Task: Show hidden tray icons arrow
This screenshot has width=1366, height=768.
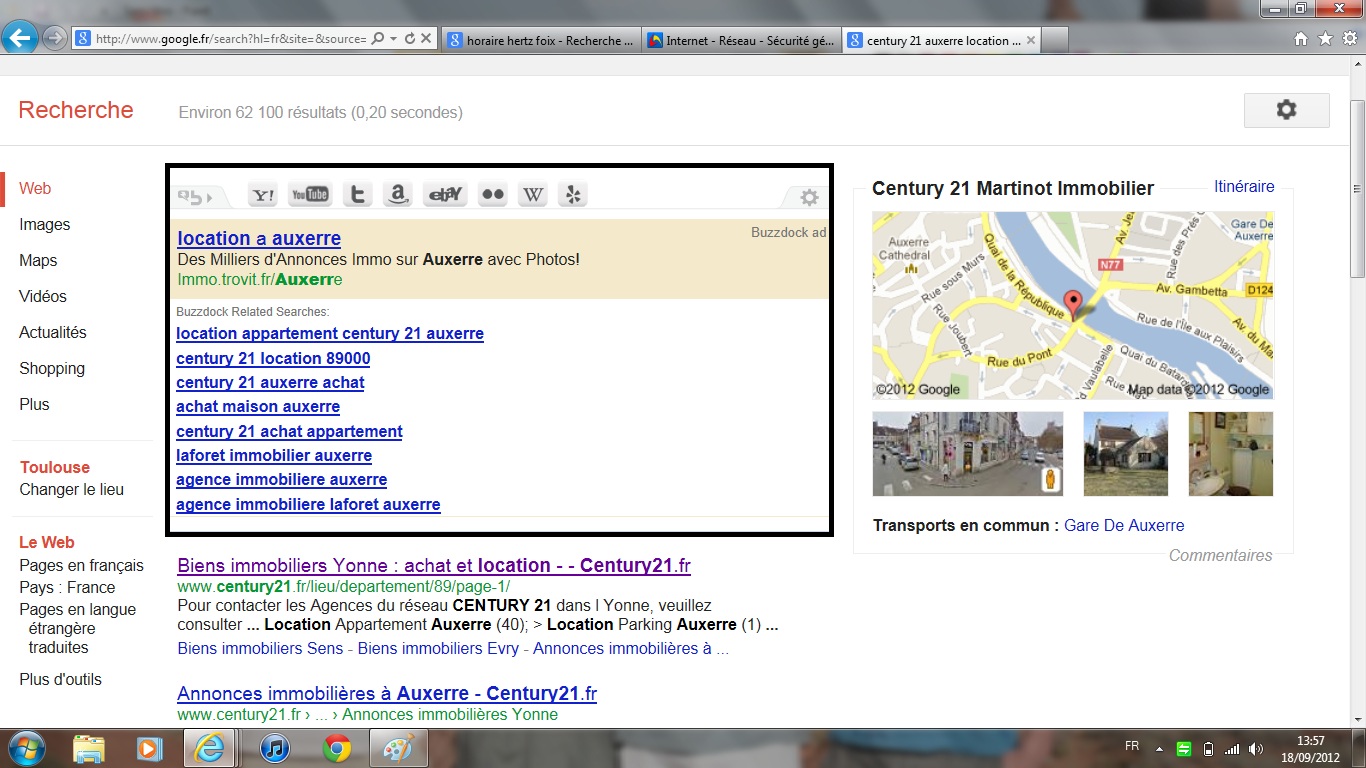Action: [1160, 749]
